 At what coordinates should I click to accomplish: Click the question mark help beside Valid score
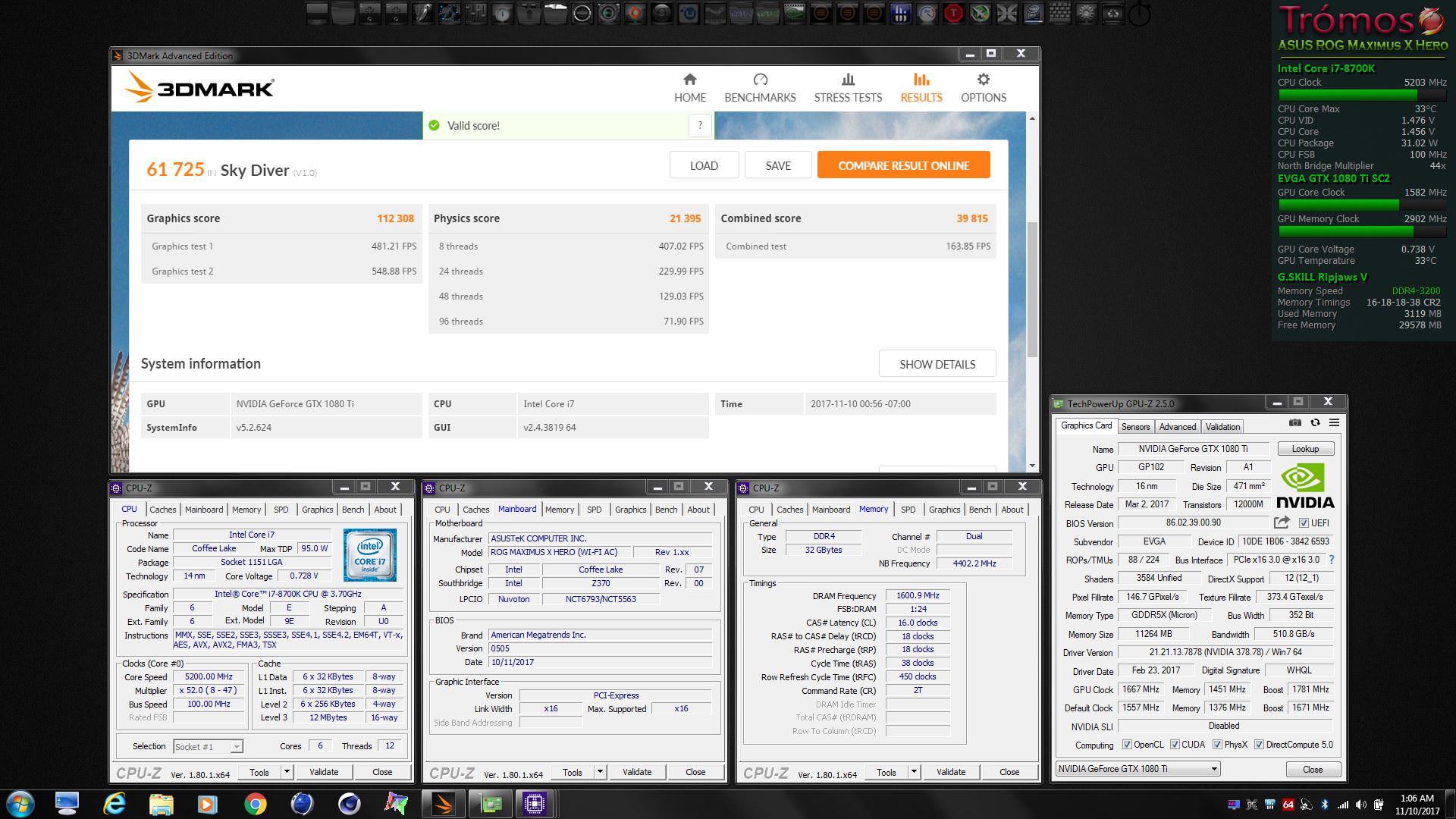[x=700, y=125]
